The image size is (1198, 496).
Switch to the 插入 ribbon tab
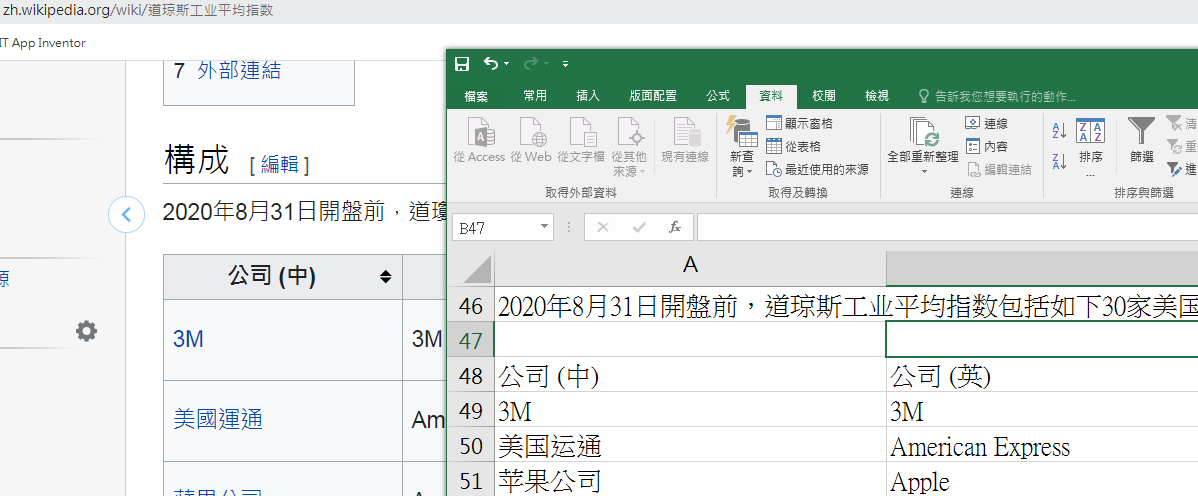point(588,96)
